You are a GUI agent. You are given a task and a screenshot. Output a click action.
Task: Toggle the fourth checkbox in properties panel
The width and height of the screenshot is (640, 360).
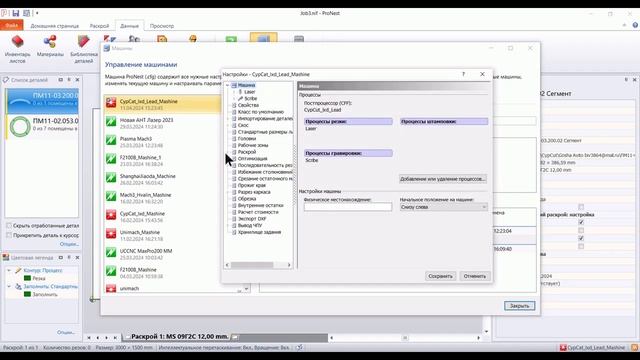point(581,238)
